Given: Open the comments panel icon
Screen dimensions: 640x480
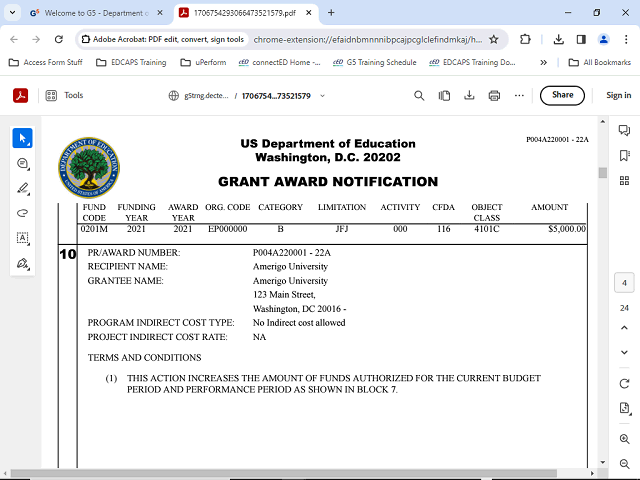Looking at the screenshot, I should click(624, 131).
